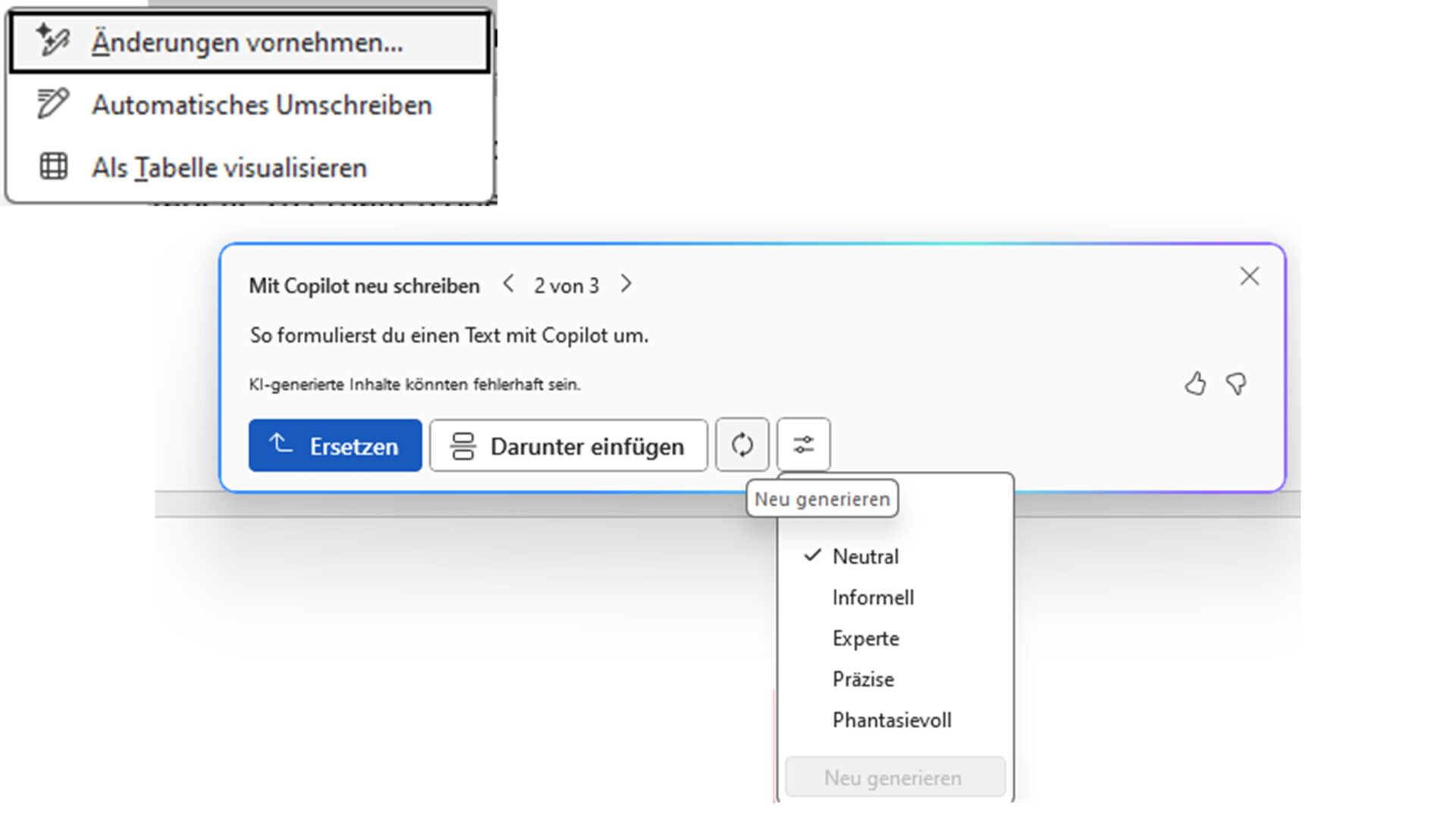Click the blue Ersetzen button
Viewport: 1456px width, 819px height.
click(x=335, y=446)
